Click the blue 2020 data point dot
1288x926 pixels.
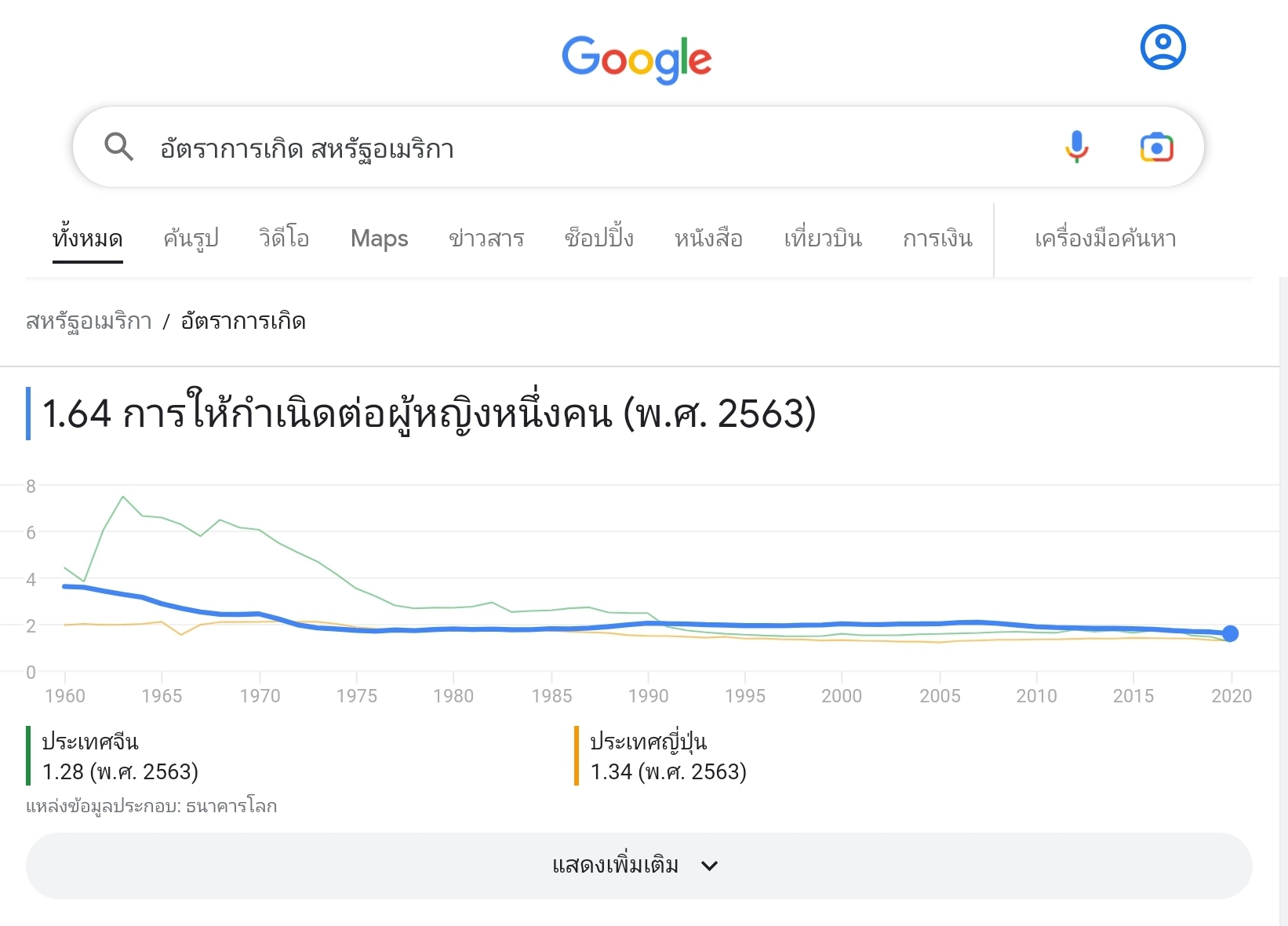click(1230, 633)
